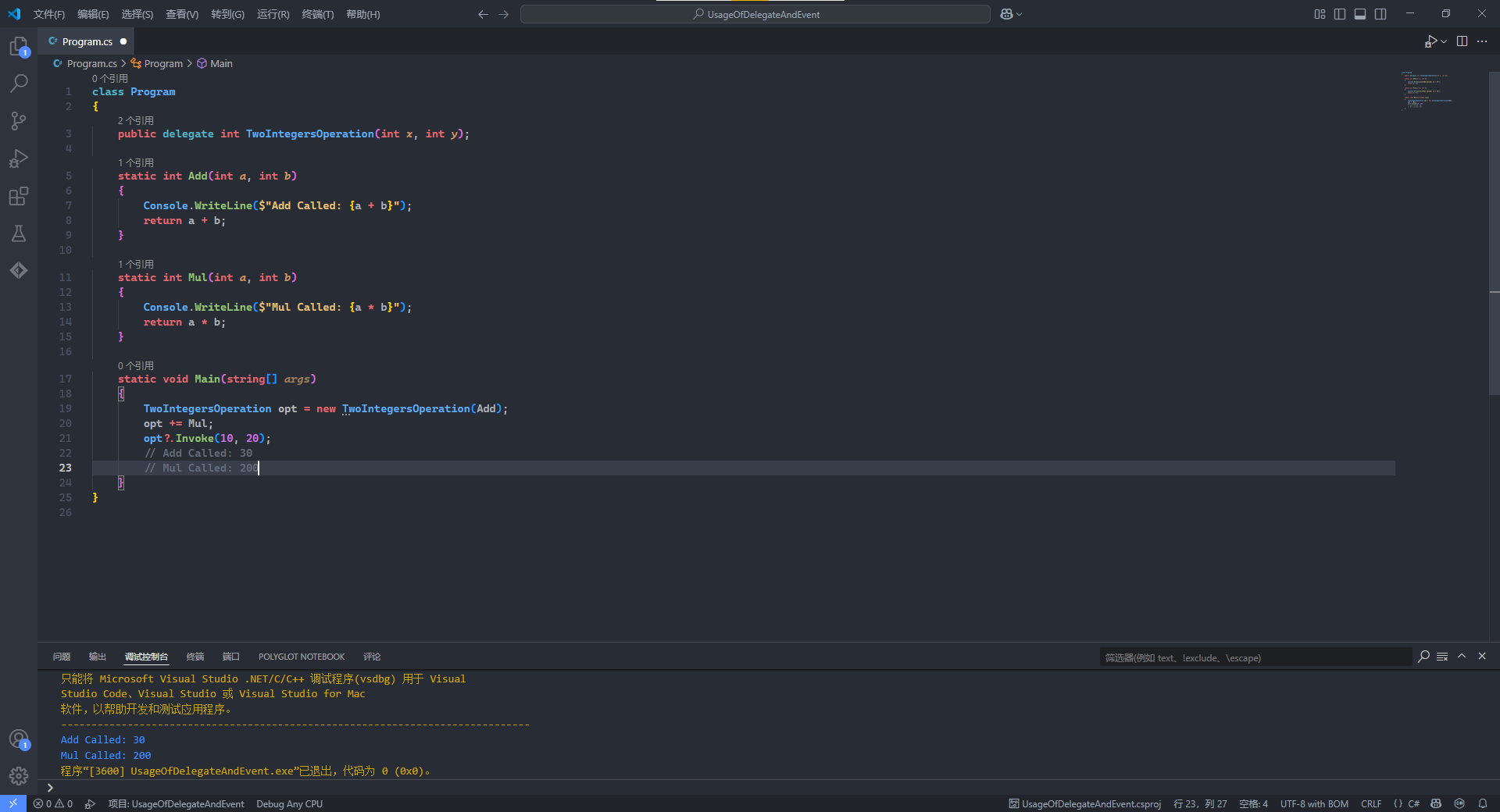Open the Testing flask icon view

19,233
